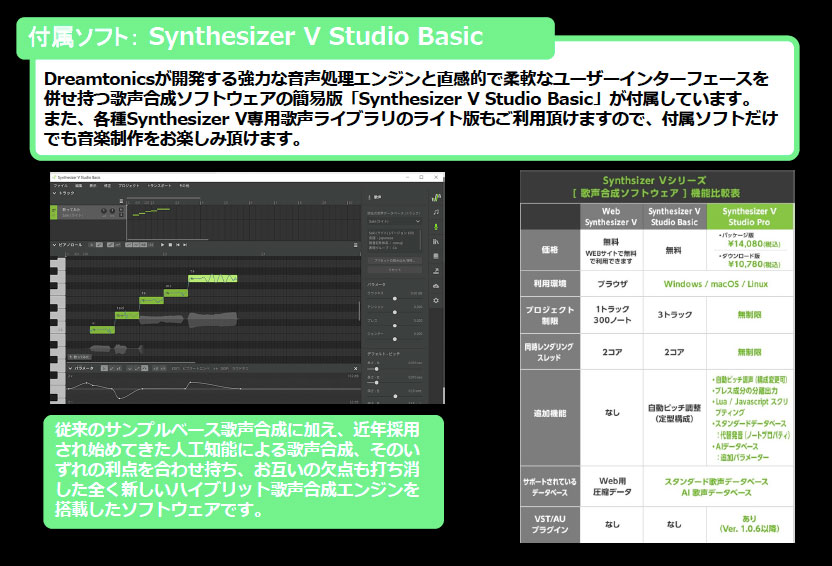The height and width of the screenshot is (566, 832).
Task: Open the piano roll hamburger menu icon
Action: coord(356,245)
